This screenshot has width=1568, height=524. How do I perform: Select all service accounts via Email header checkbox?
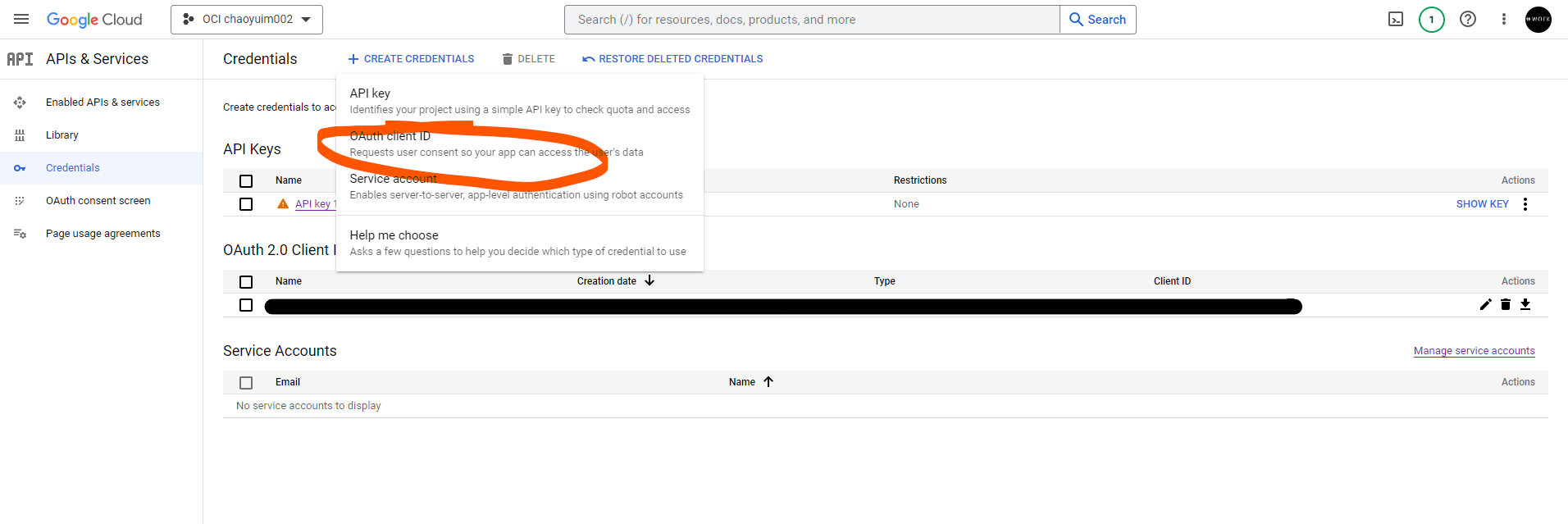click(246, 382)
